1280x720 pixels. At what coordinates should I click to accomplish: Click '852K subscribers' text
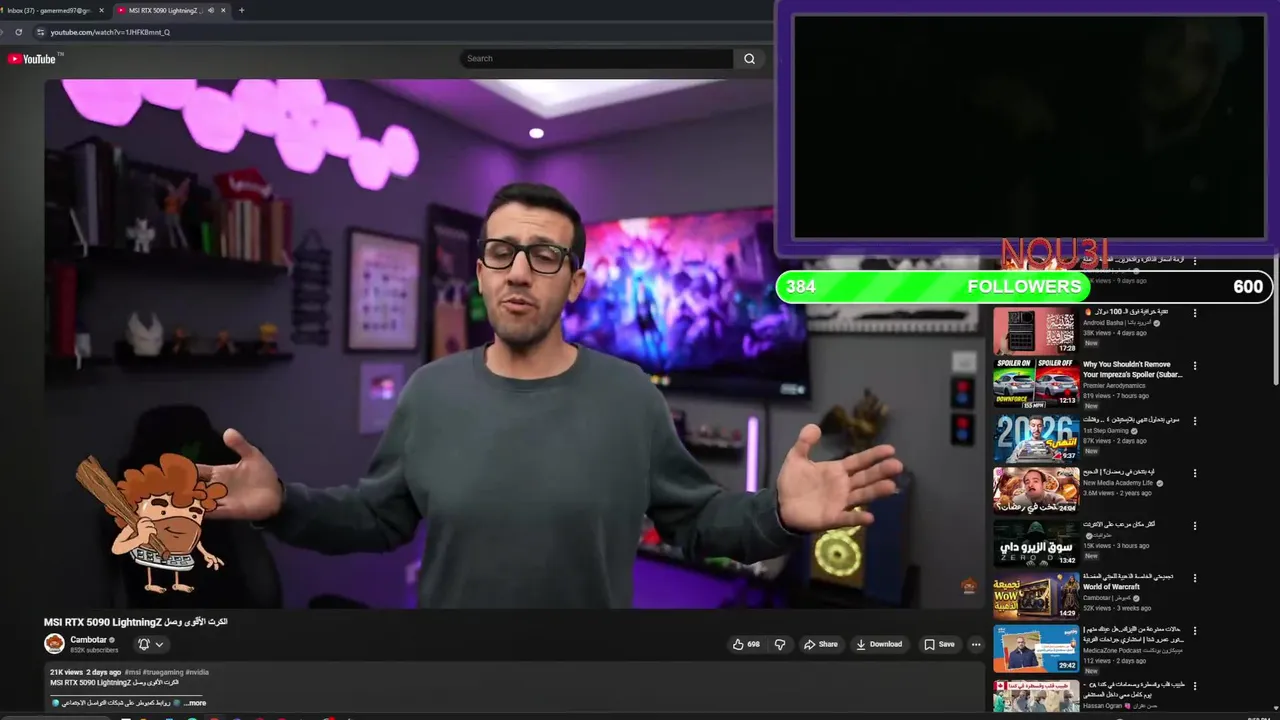[x=94, y=650]
